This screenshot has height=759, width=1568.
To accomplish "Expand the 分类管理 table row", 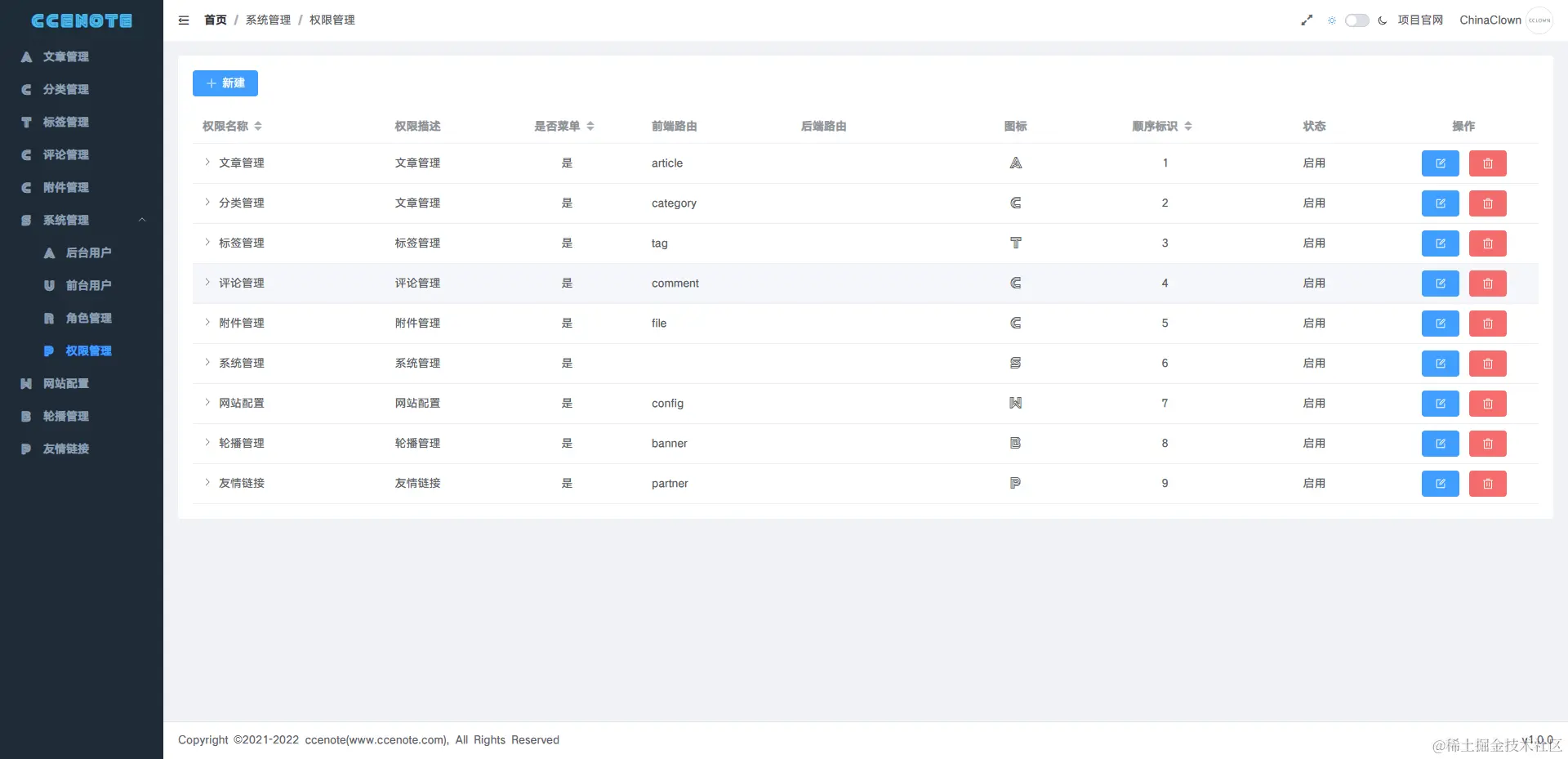I will click(207, 203).
